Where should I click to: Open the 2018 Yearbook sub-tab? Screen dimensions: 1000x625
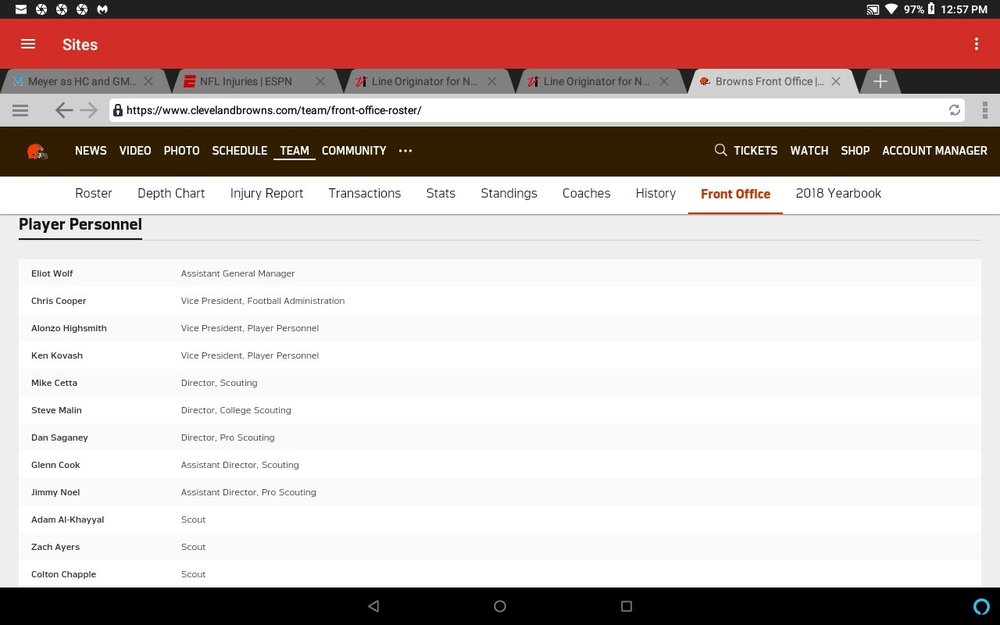[839, 193]
